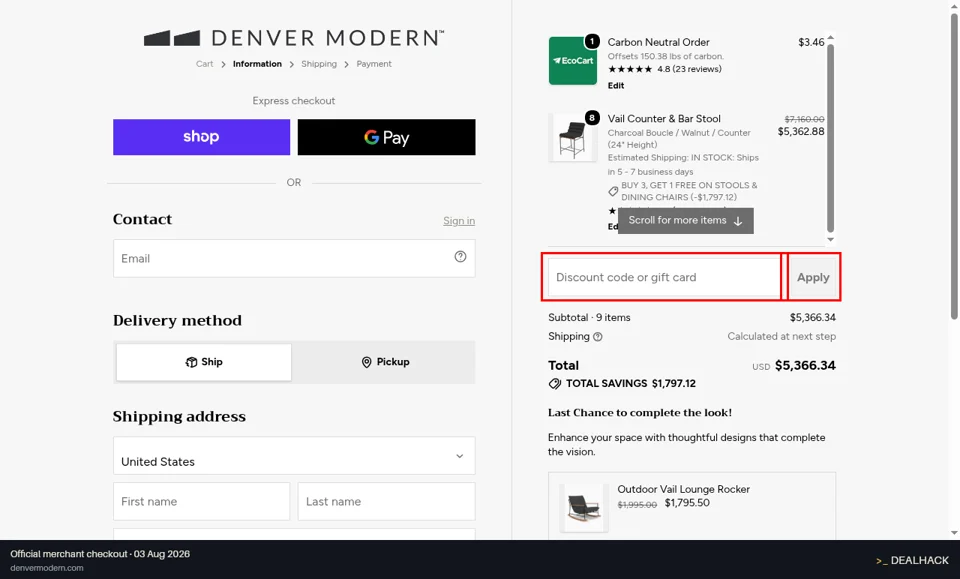Click the Express checkout heading
Viewport: 960px width, 579px height.
point(294,101)
